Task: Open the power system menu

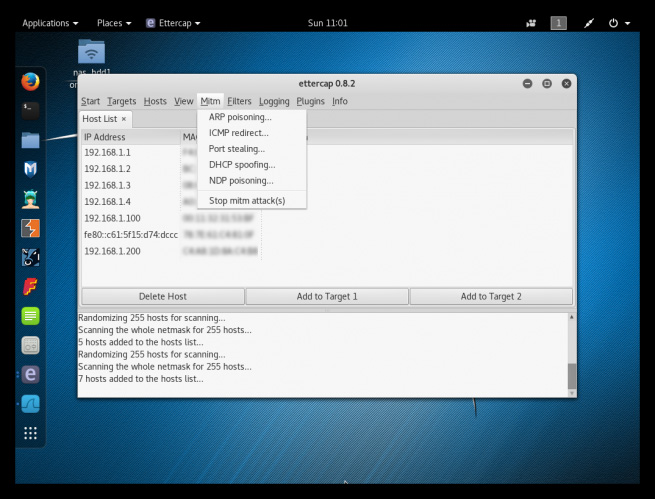Action: (619, 23)
